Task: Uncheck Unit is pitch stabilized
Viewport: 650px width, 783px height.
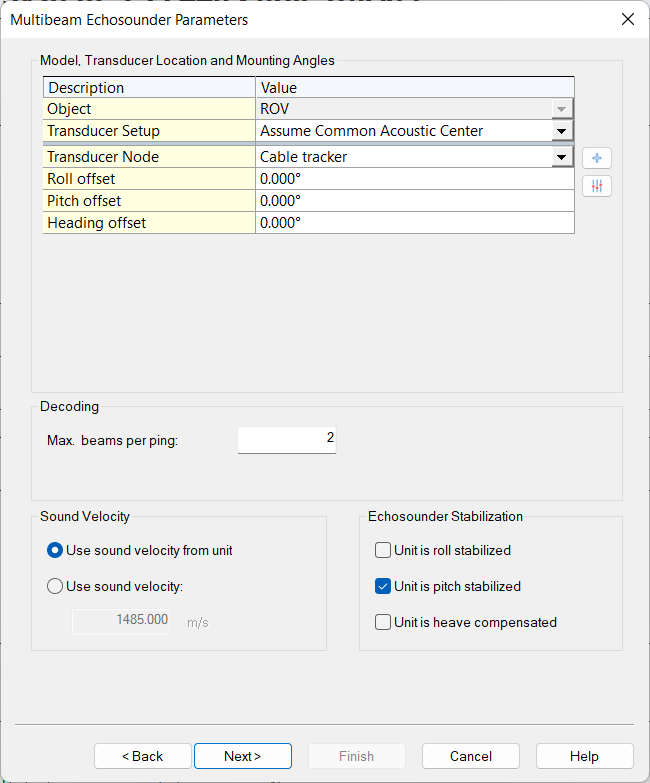Action: [383, 586]
